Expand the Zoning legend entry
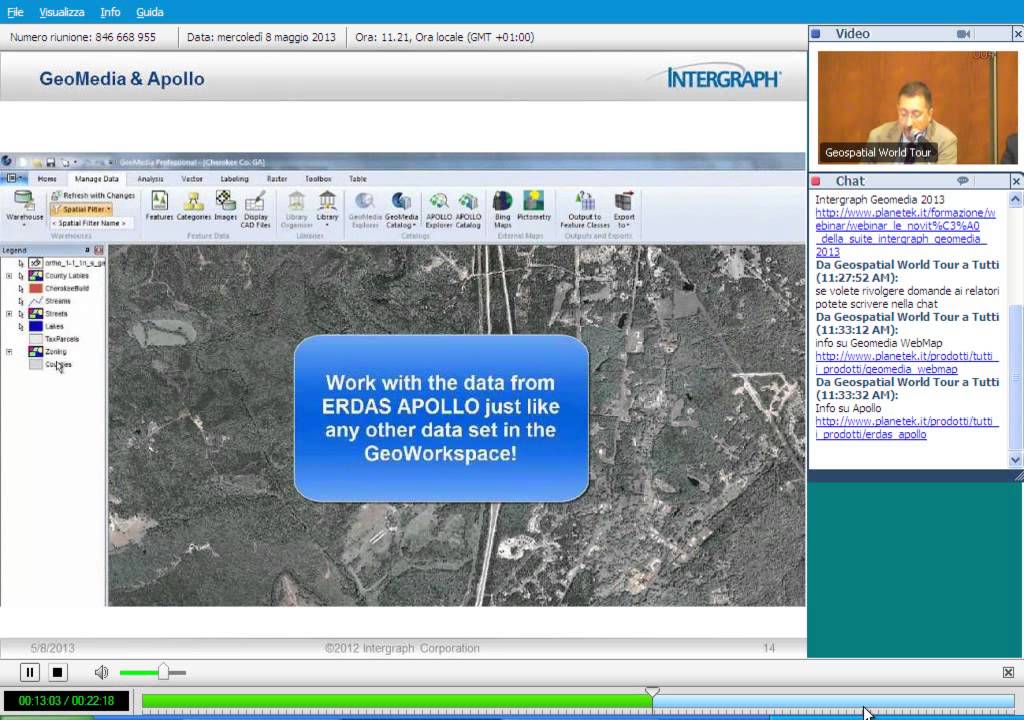The width and height of the screenshot is (1024, 720). pyautogui.click(x=9, y=352)
